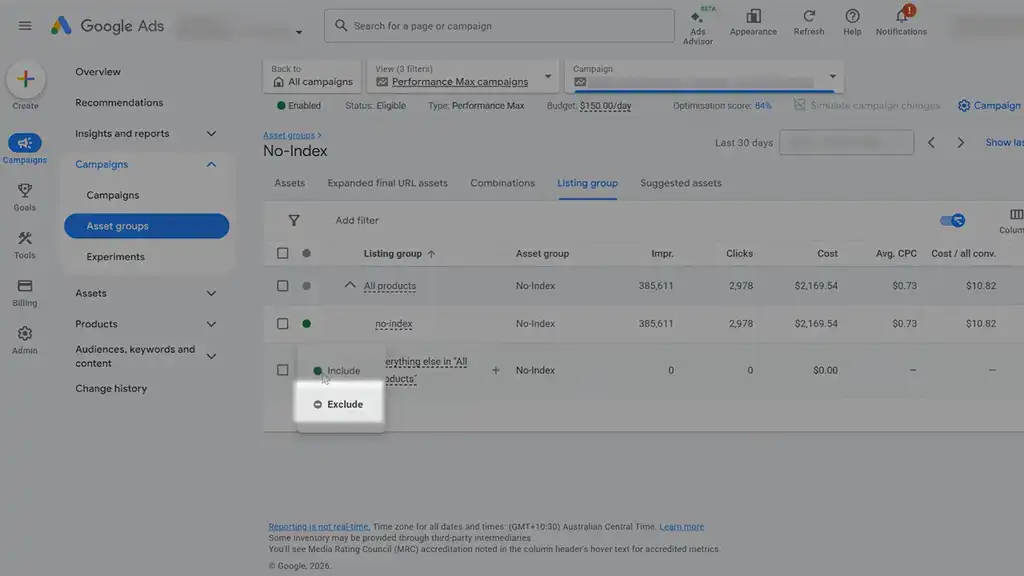Go to previous date range
1024x576 pixels.
[931, 142]
